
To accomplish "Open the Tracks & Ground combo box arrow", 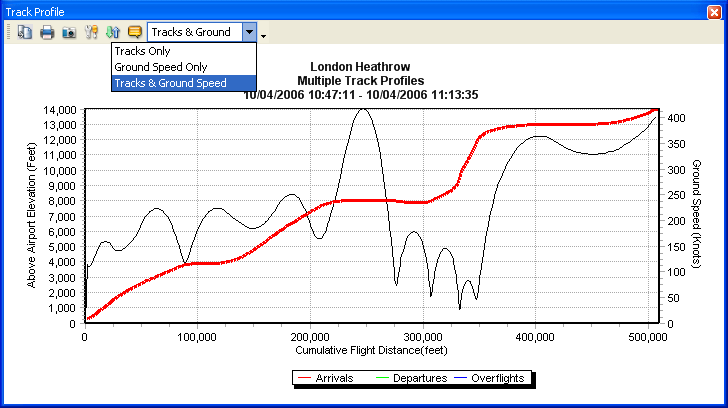I will 249,32.
